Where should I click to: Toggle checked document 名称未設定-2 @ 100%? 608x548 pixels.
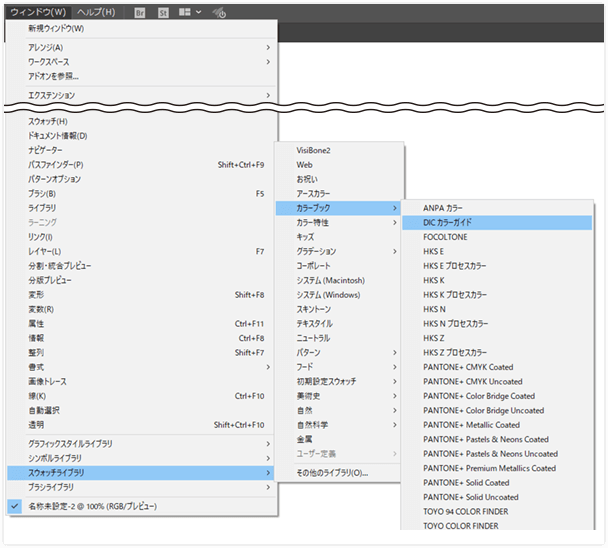142,506
